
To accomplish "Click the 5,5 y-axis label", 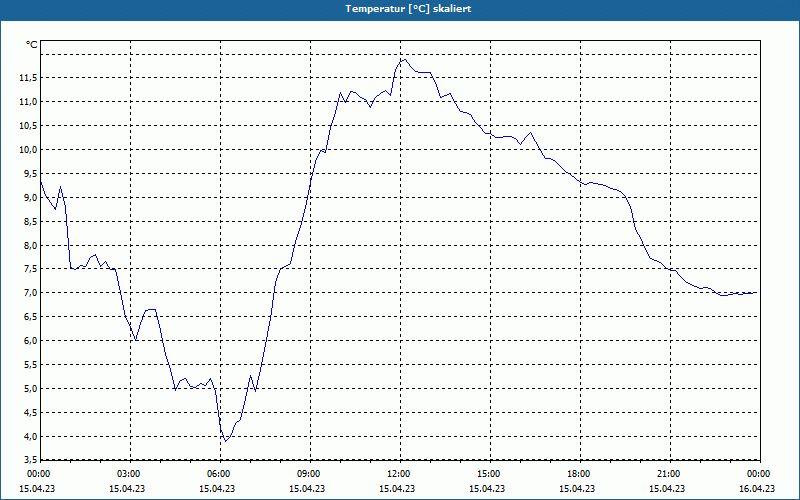I will click(31, 365).
